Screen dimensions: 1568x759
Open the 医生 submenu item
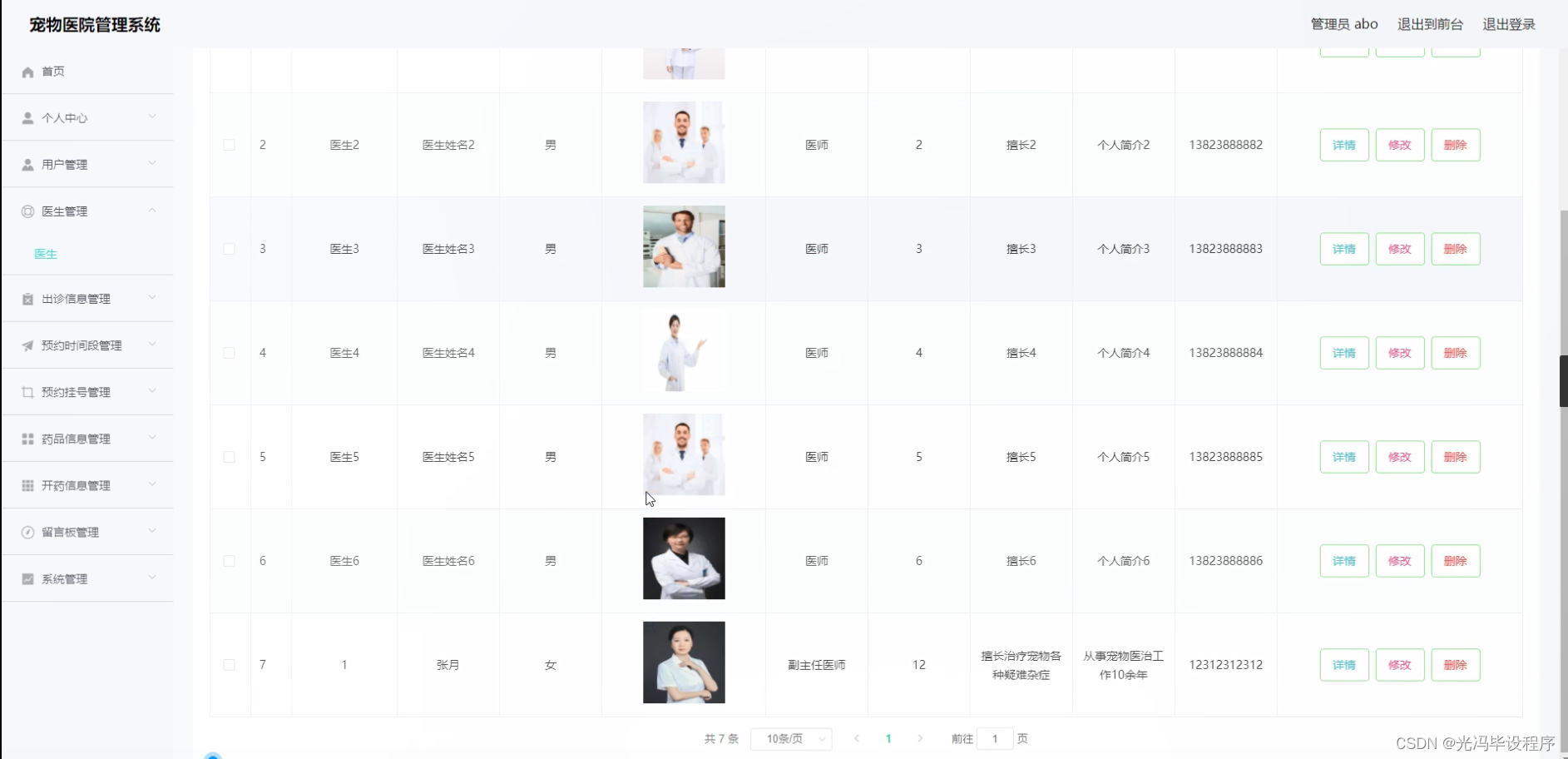pyautogui.click(x=46, y=254)
